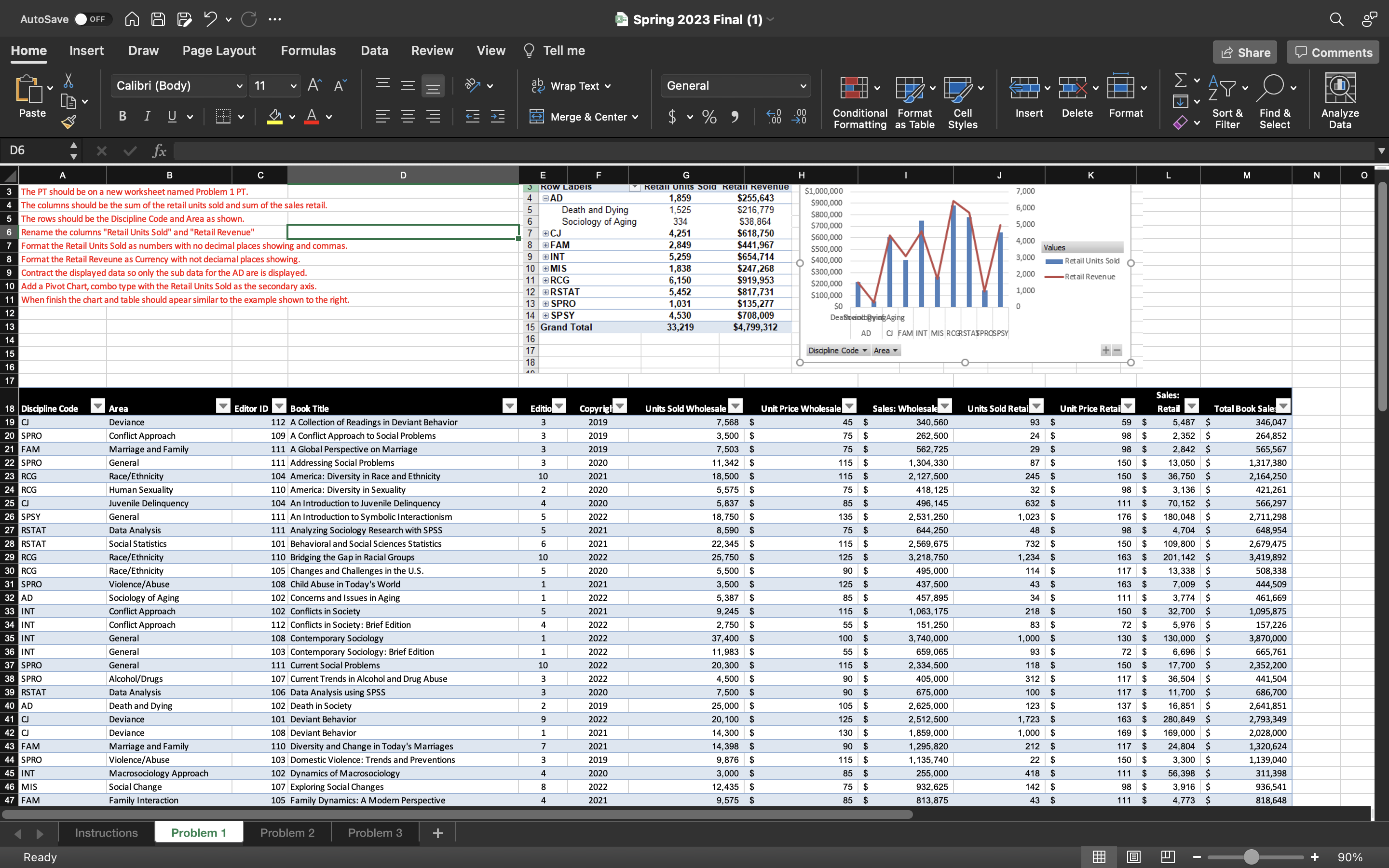Switch to Page Layout view in status bar
Image resolution: width=1389 pixels, height=868 pixels.
pos(1133,856)
